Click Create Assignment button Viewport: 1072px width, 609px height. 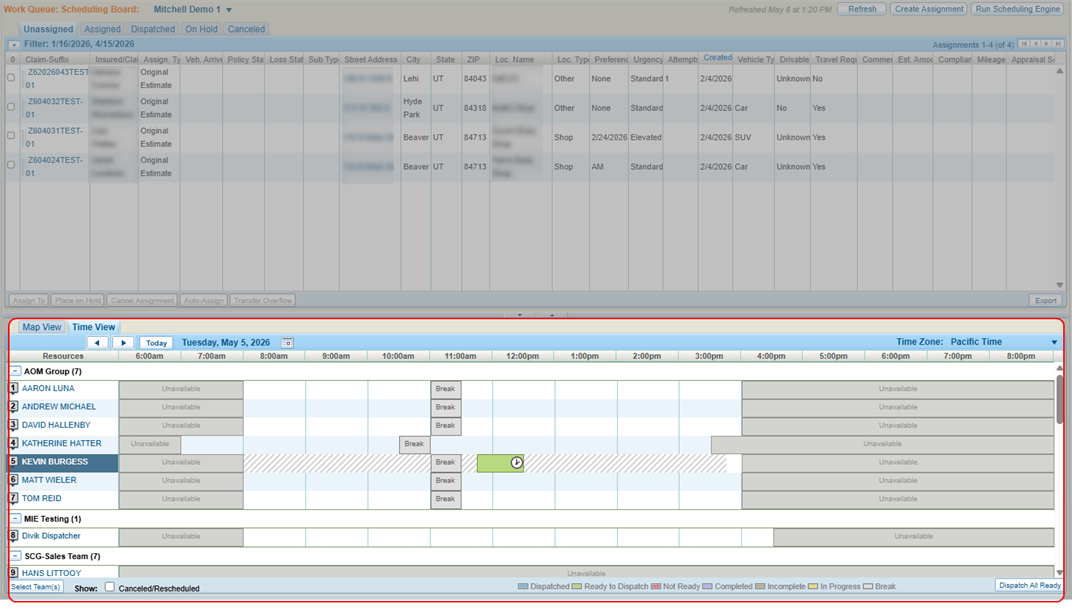928,10
